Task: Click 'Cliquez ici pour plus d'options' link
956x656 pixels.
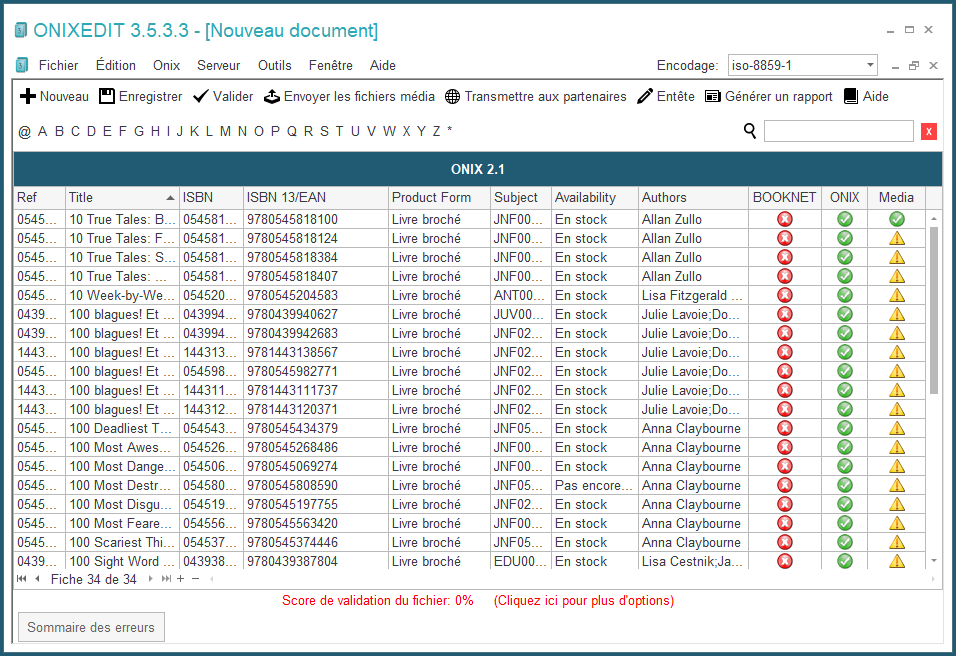Action: pos(584,601)
